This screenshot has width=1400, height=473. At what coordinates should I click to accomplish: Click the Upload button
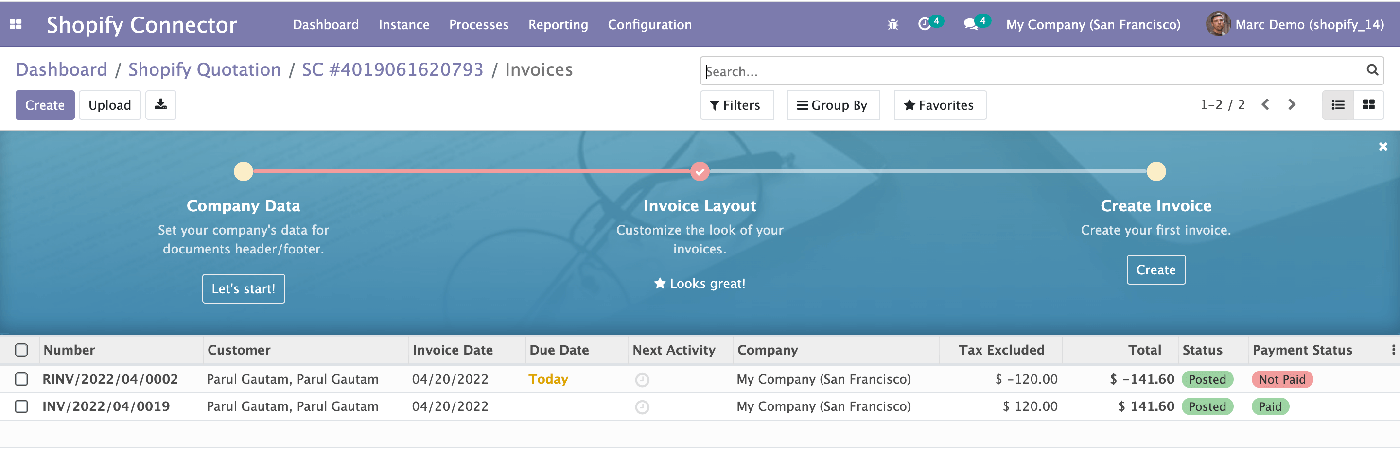tap(110, 105)
